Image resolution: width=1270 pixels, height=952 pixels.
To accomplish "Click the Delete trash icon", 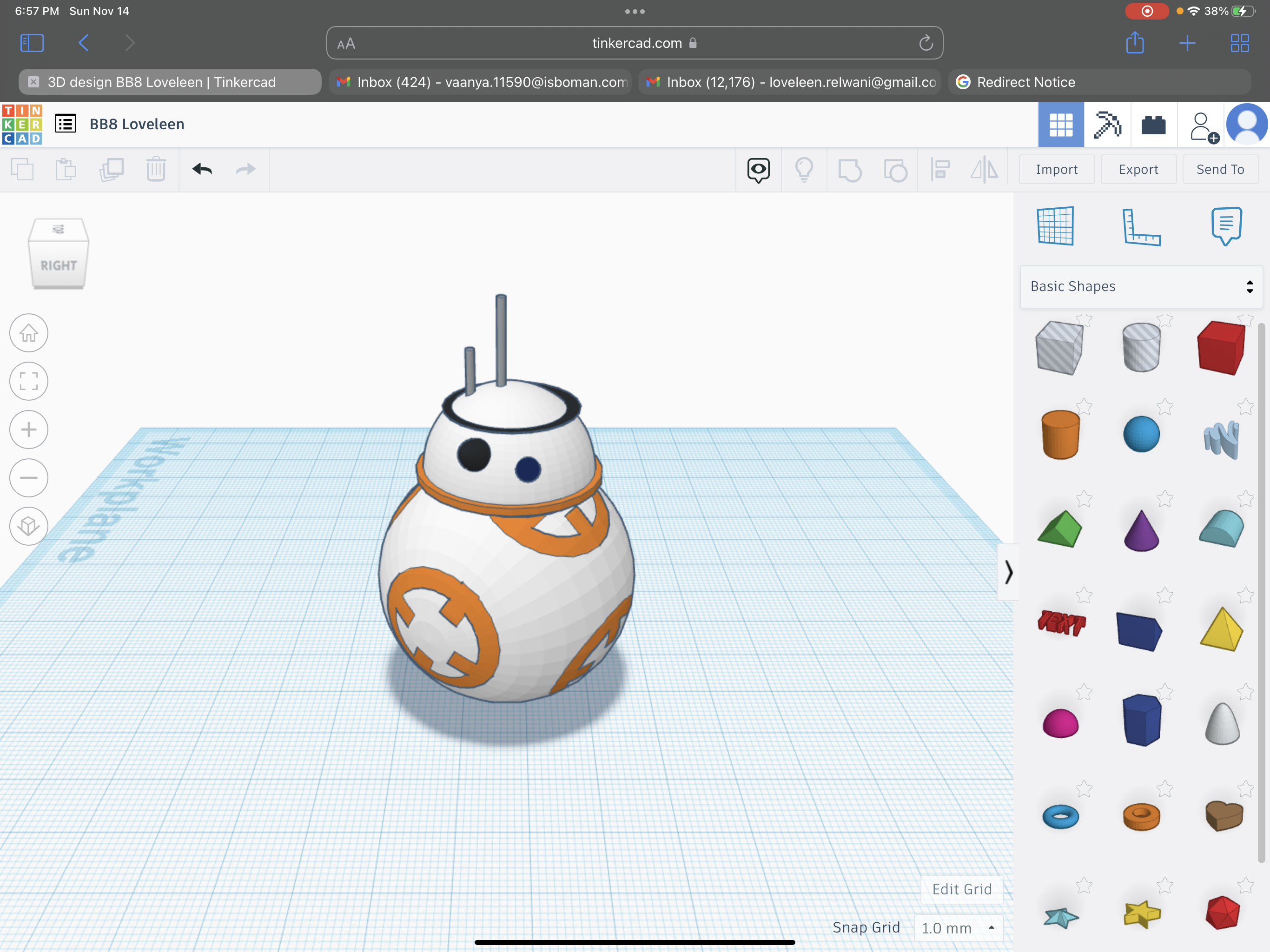I will tap(156, 169).
